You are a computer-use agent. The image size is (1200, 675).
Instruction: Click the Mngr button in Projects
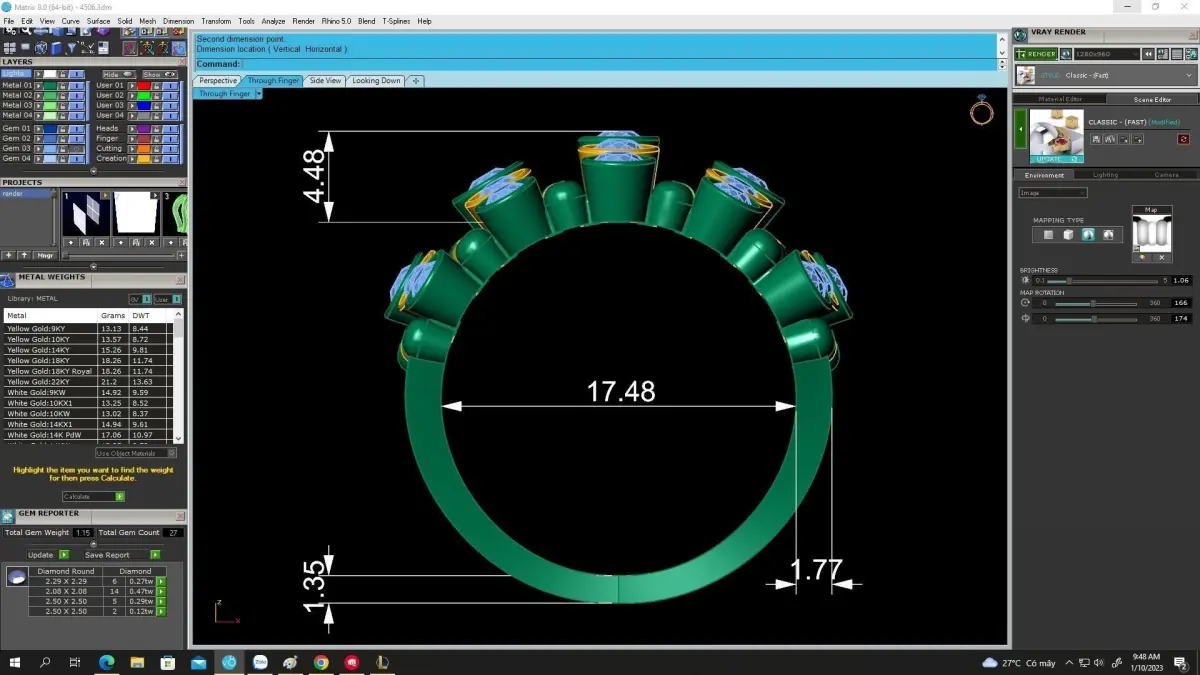(45, 256)
